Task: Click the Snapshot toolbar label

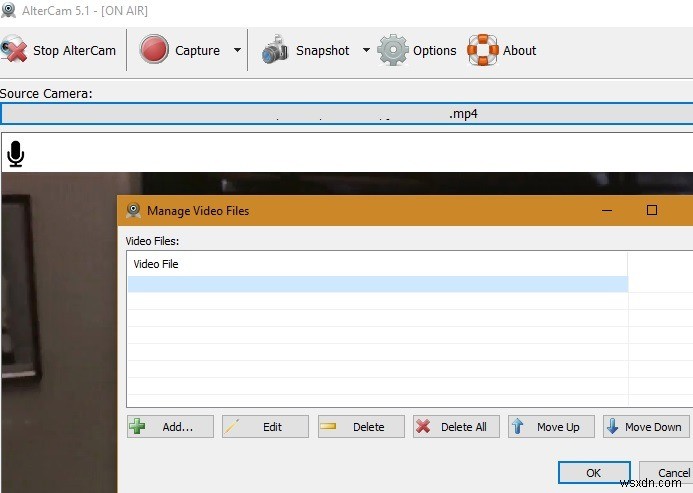Action: pyautogui.click(x=323, y=51)
